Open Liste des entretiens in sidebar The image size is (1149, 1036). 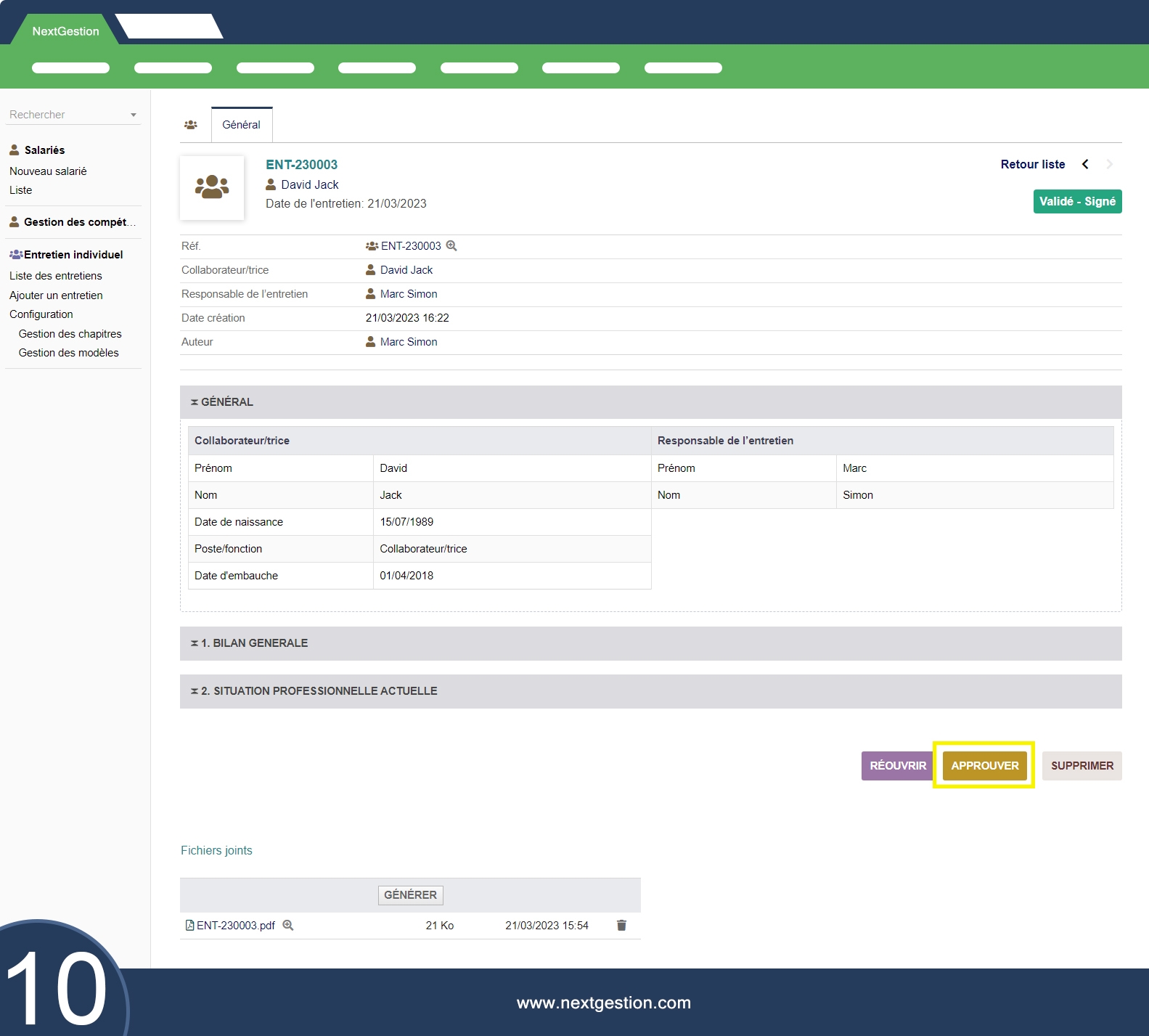[x=56, y=276]
